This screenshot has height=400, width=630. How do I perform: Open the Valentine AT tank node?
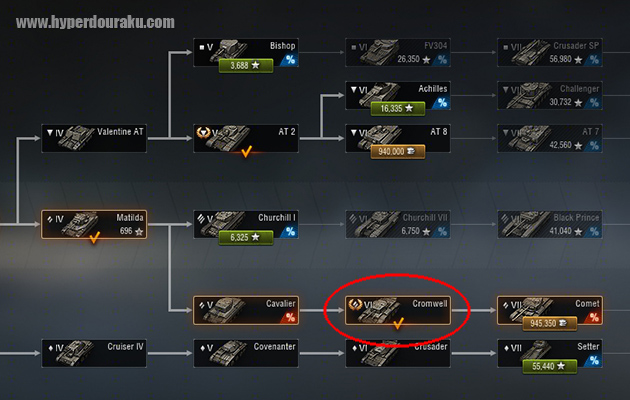click(x=94, y=138)
